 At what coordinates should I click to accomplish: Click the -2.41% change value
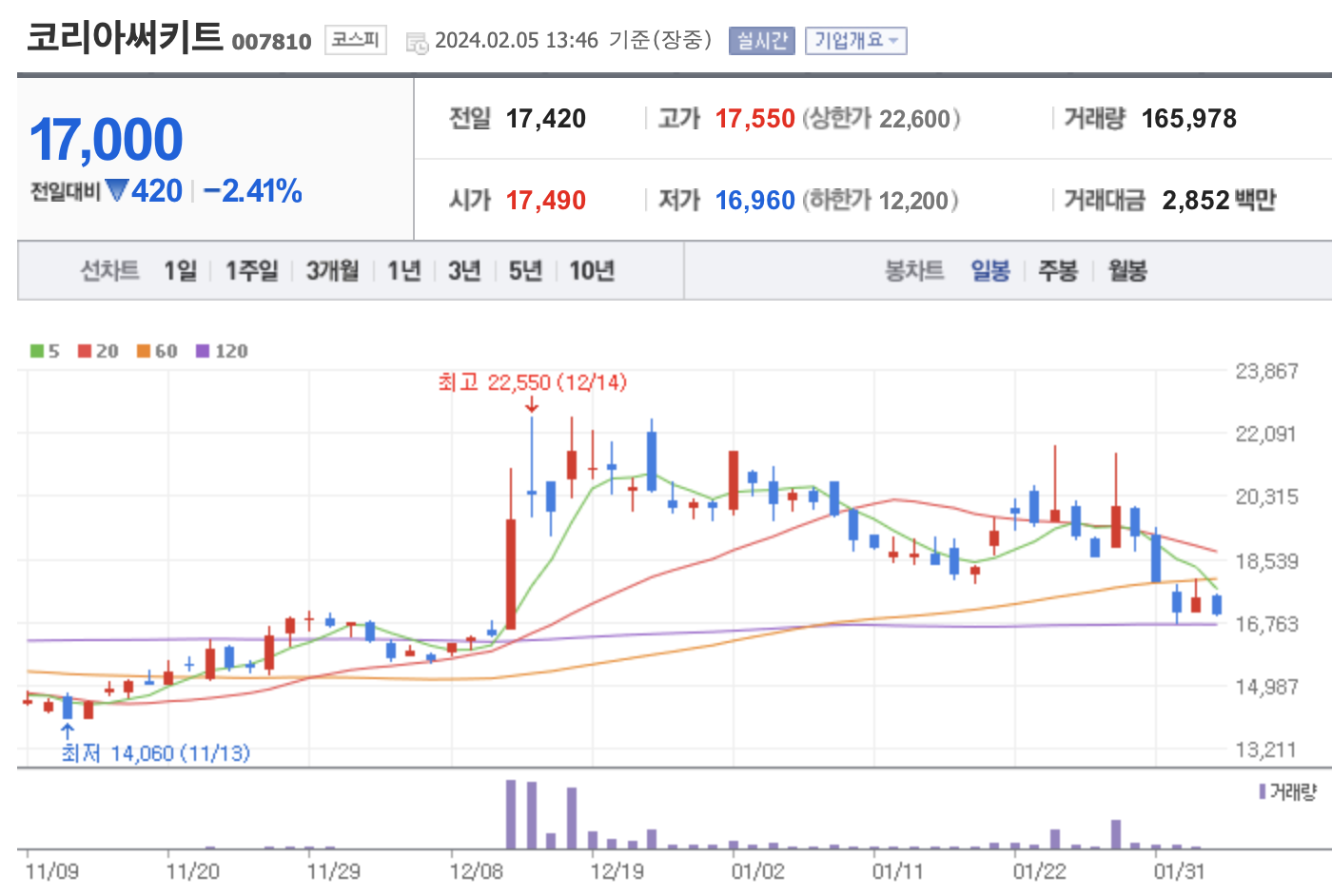[x=253, y=191]
